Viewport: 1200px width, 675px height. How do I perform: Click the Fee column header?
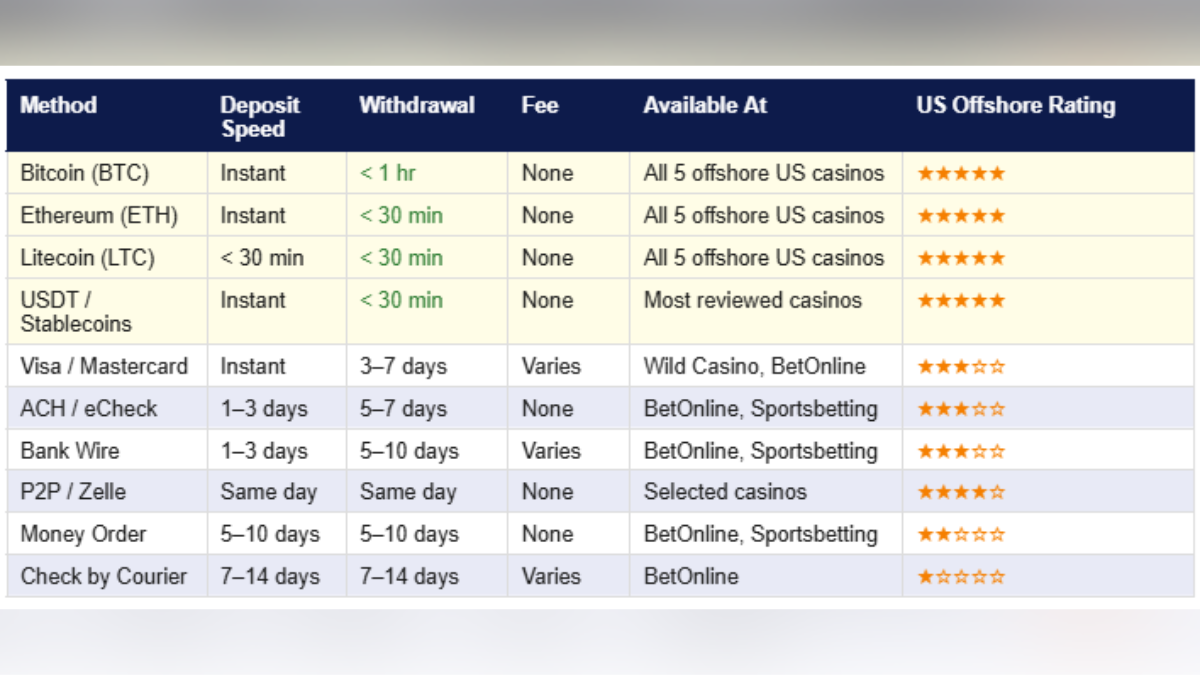coord(540,105)
